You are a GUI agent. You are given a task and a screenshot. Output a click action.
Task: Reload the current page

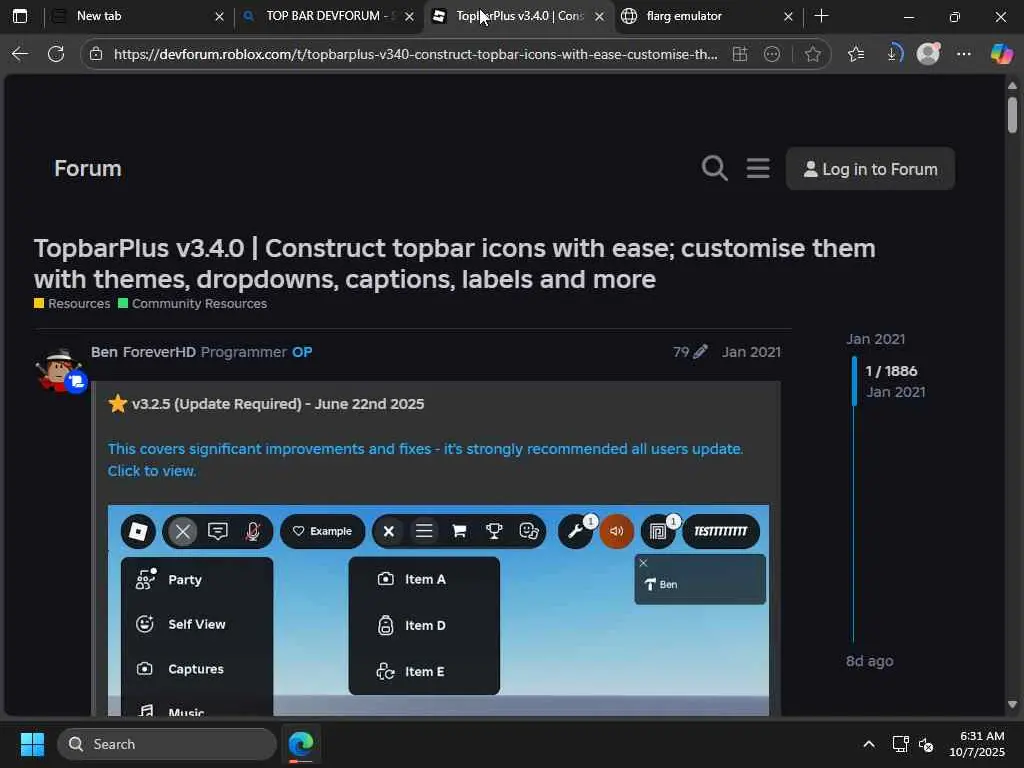56,54
